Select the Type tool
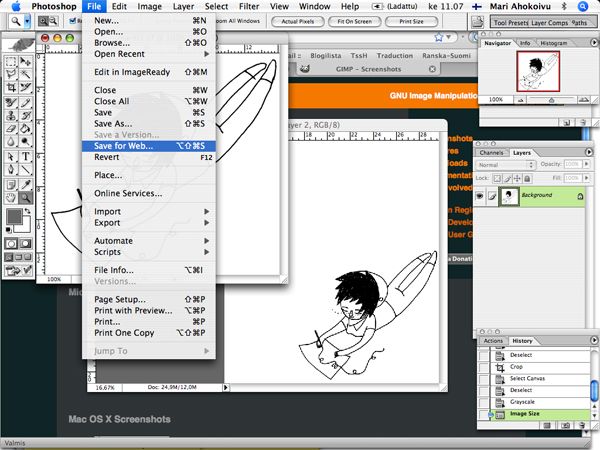The width and height of the screenshot is (600, 450). pos(26,156)
